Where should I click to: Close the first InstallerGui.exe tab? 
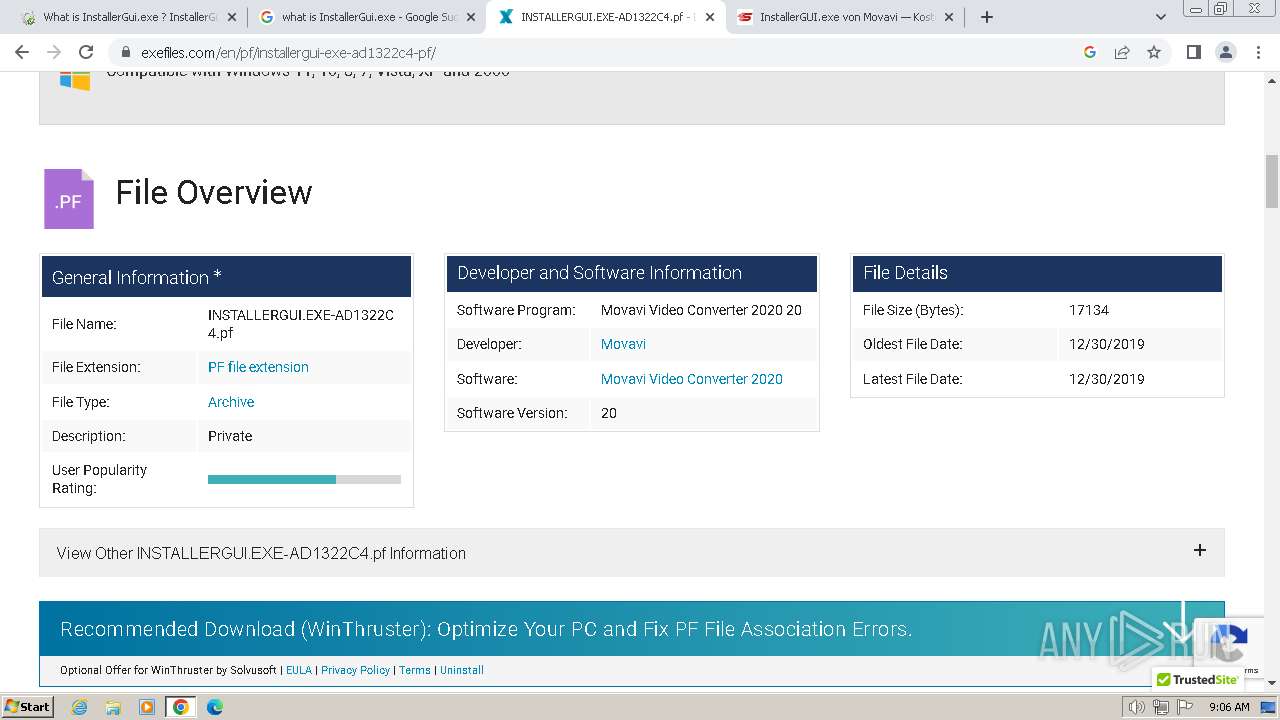[x=232, y=17]
